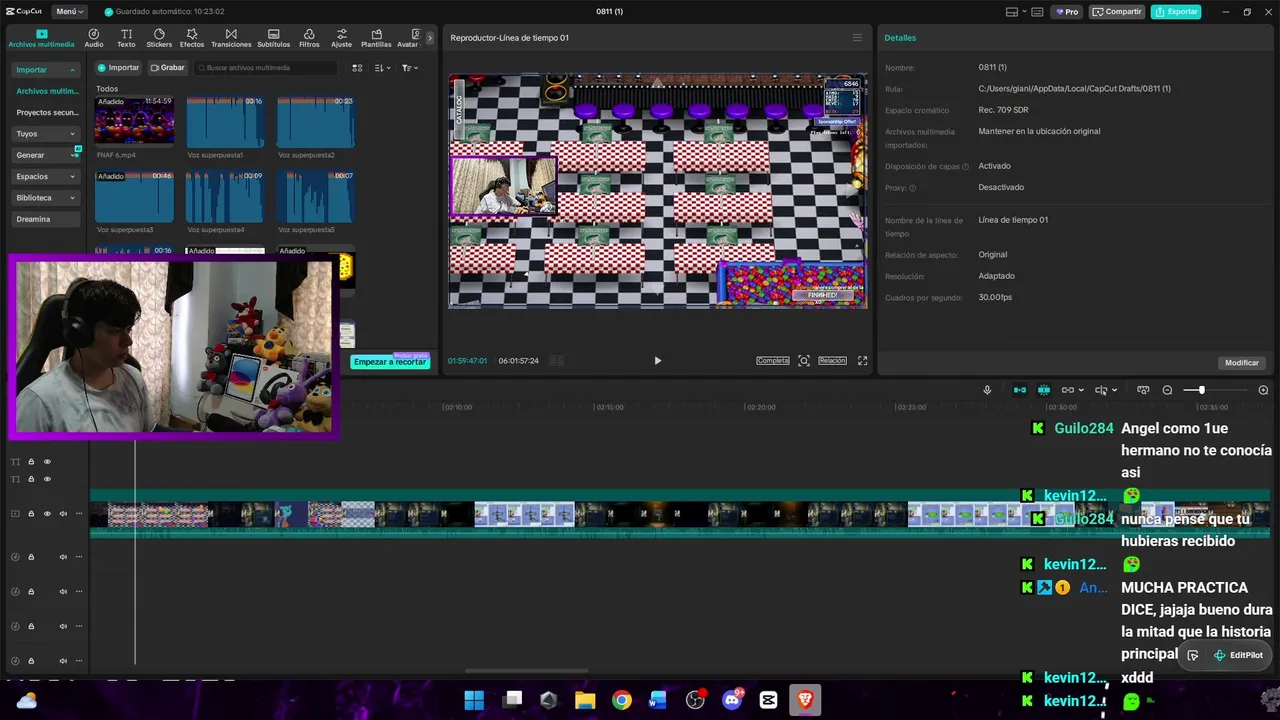This screenshot has height=720, width=1280.
Task: Click the Grabar button
Action: tap(168, 68)
